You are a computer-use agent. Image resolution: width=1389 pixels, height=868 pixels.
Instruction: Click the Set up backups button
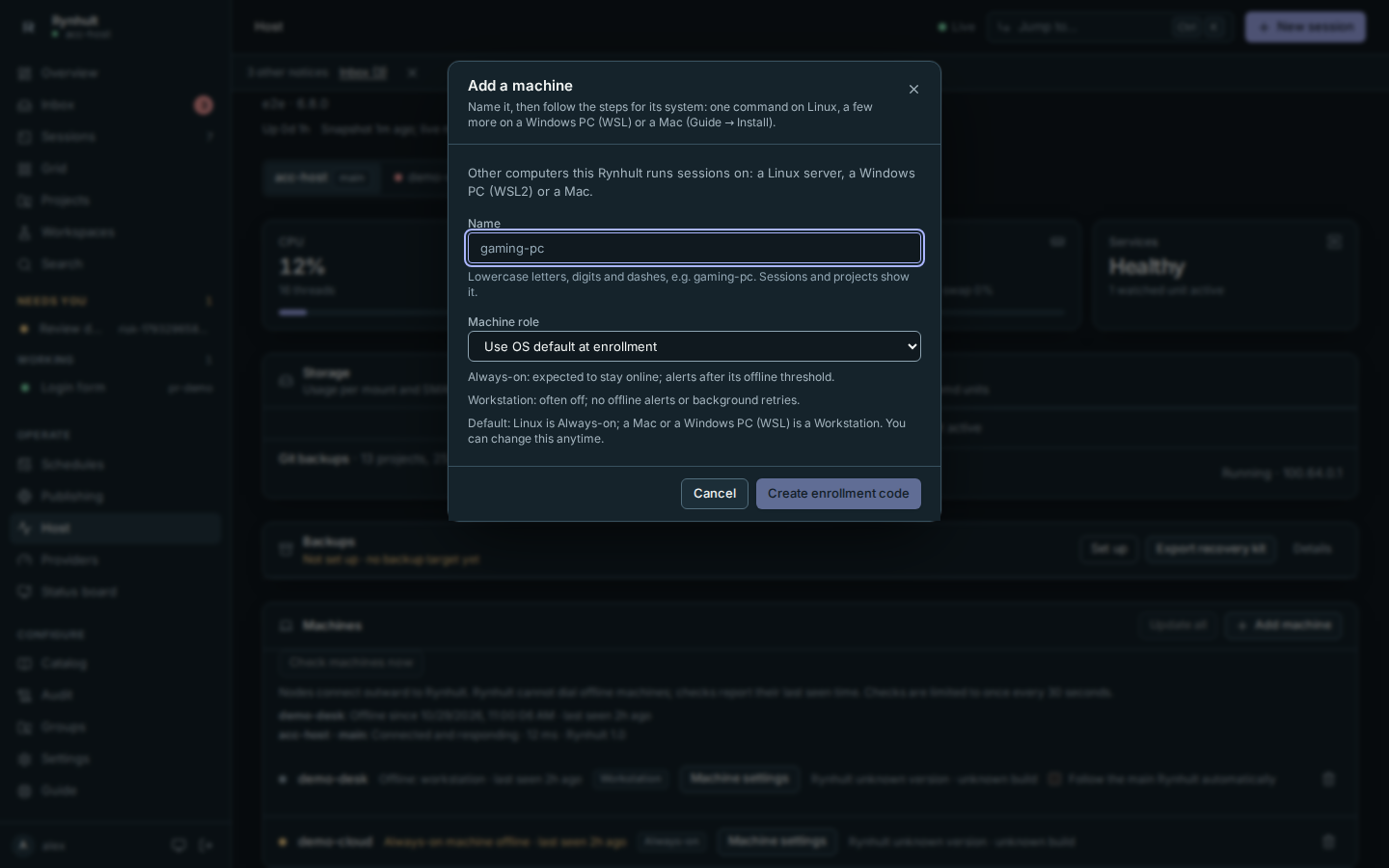pyautogui.click(x=1109, y=549)
